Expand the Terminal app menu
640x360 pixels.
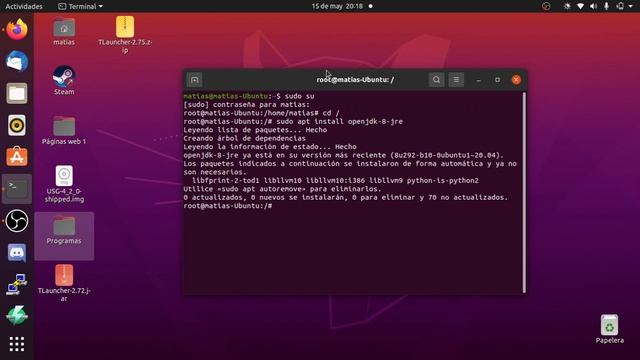[x=80, y=6]
